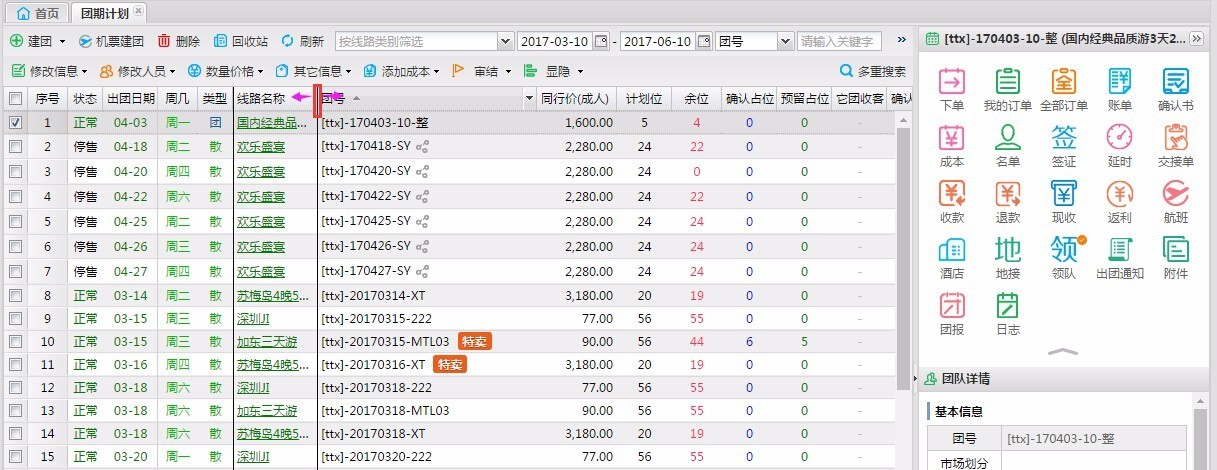Click the 日志 log icon
Image resolution: width=1217 pixels, height=470 pixels.
tap(1007, 312)
